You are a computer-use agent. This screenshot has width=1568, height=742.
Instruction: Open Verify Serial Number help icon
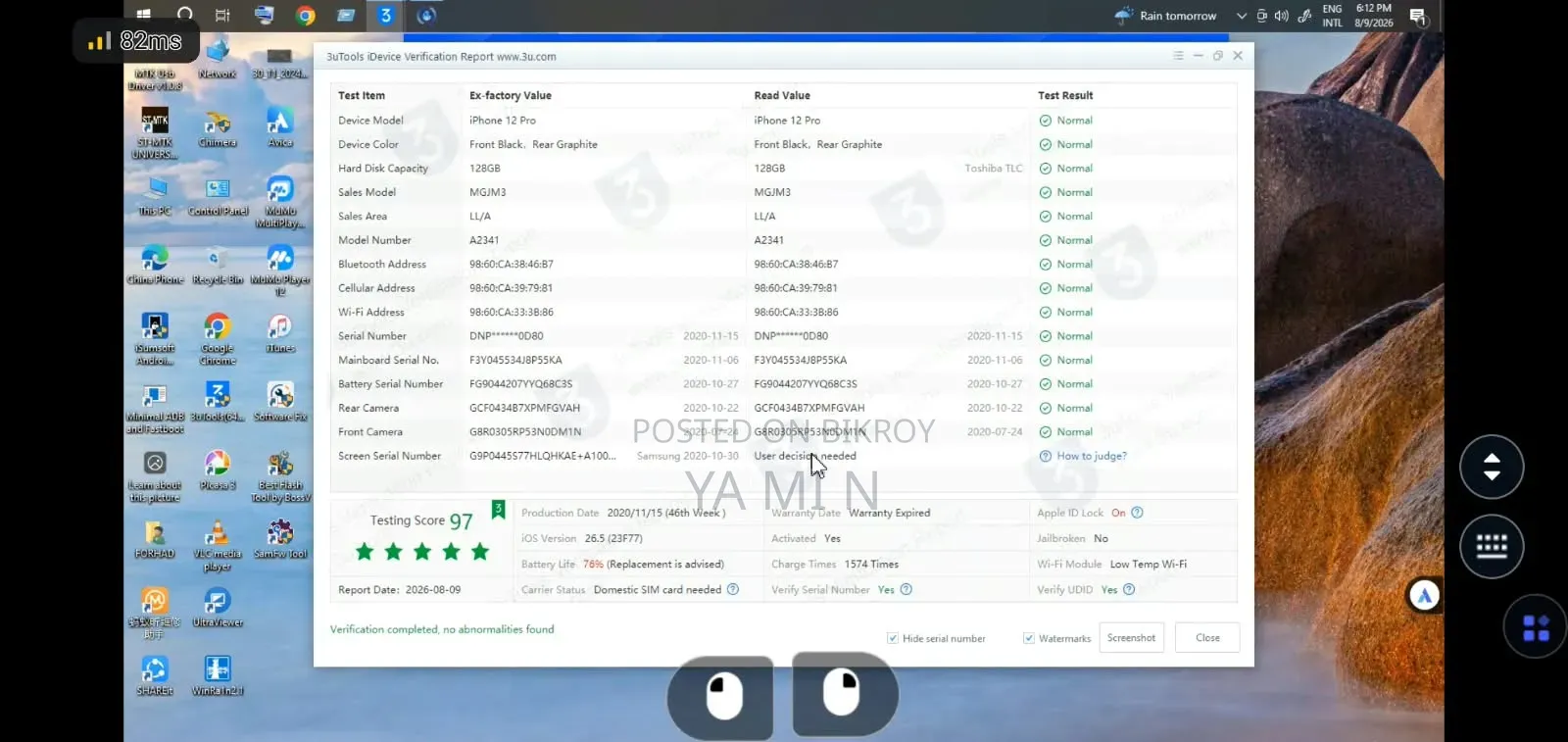906,589
